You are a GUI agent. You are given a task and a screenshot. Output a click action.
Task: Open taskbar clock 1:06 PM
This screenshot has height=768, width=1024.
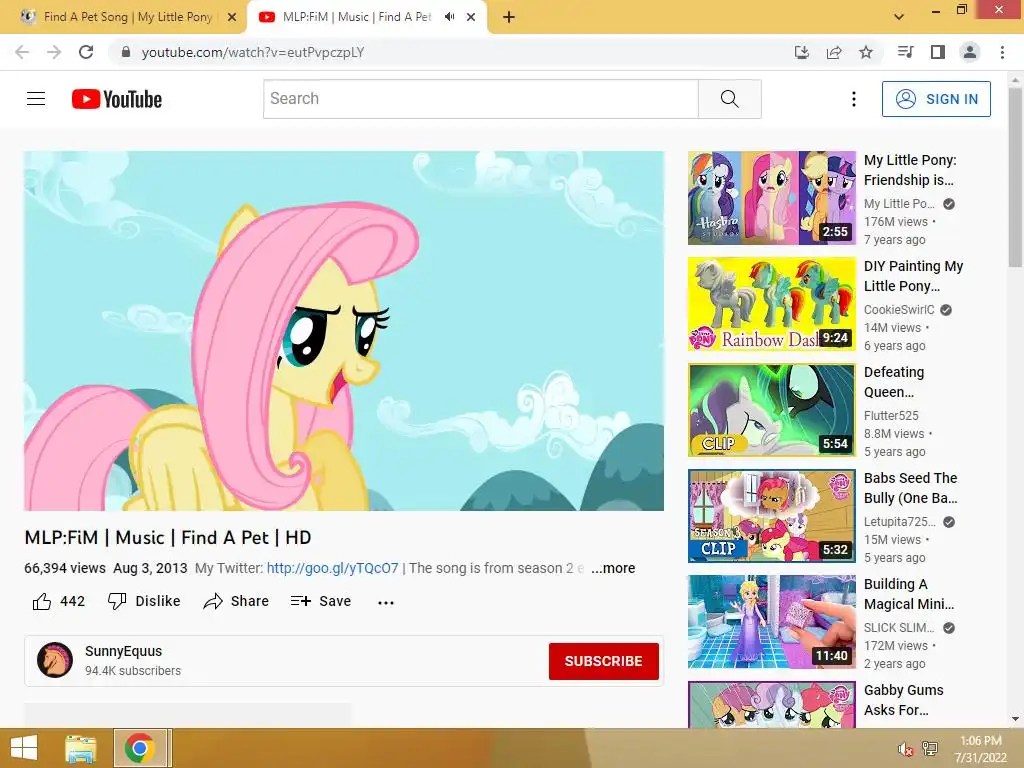(x=981, y=749)
